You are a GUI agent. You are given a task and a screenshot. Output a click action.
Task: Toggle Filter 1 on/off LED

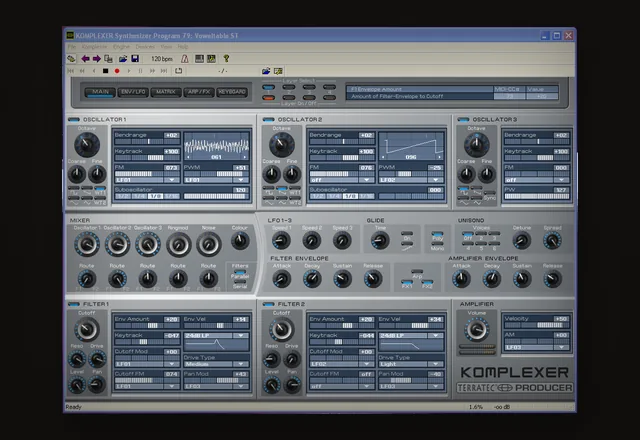74,304
